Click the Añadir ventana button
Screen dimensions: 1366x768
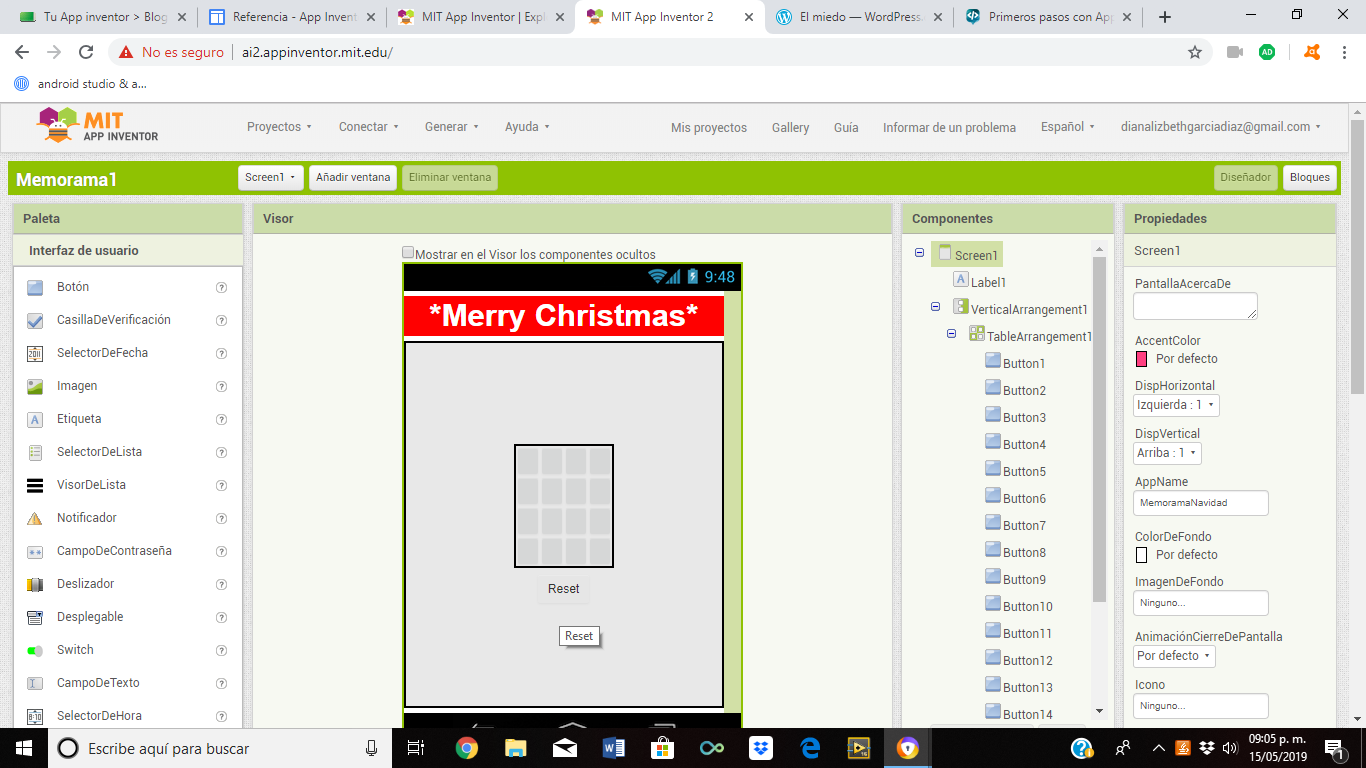(353, 178)
